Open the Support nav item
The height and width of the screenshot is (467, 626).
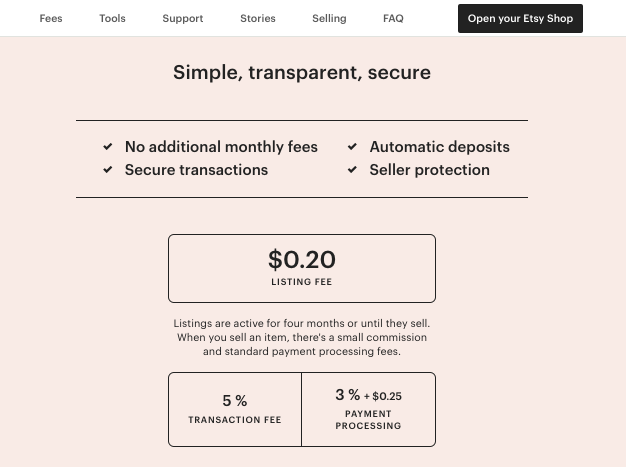coord(183,18)
